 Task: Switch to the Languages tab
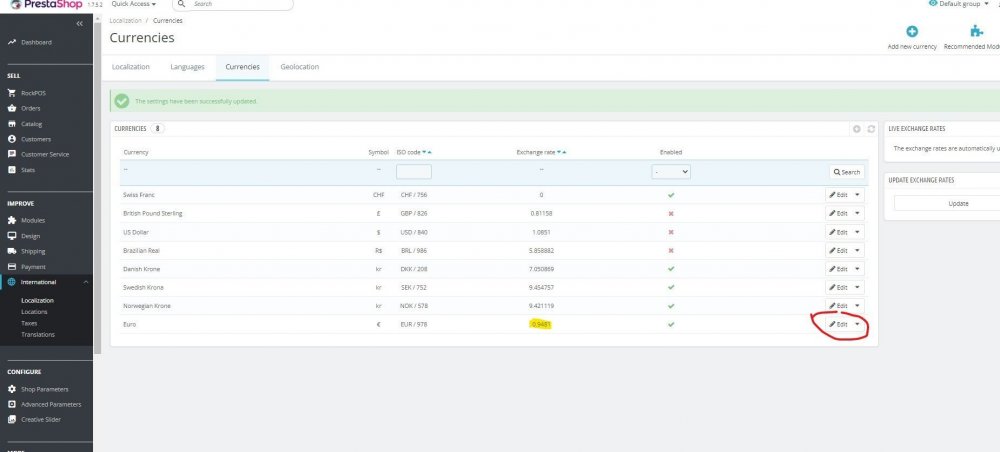(187, 67)
